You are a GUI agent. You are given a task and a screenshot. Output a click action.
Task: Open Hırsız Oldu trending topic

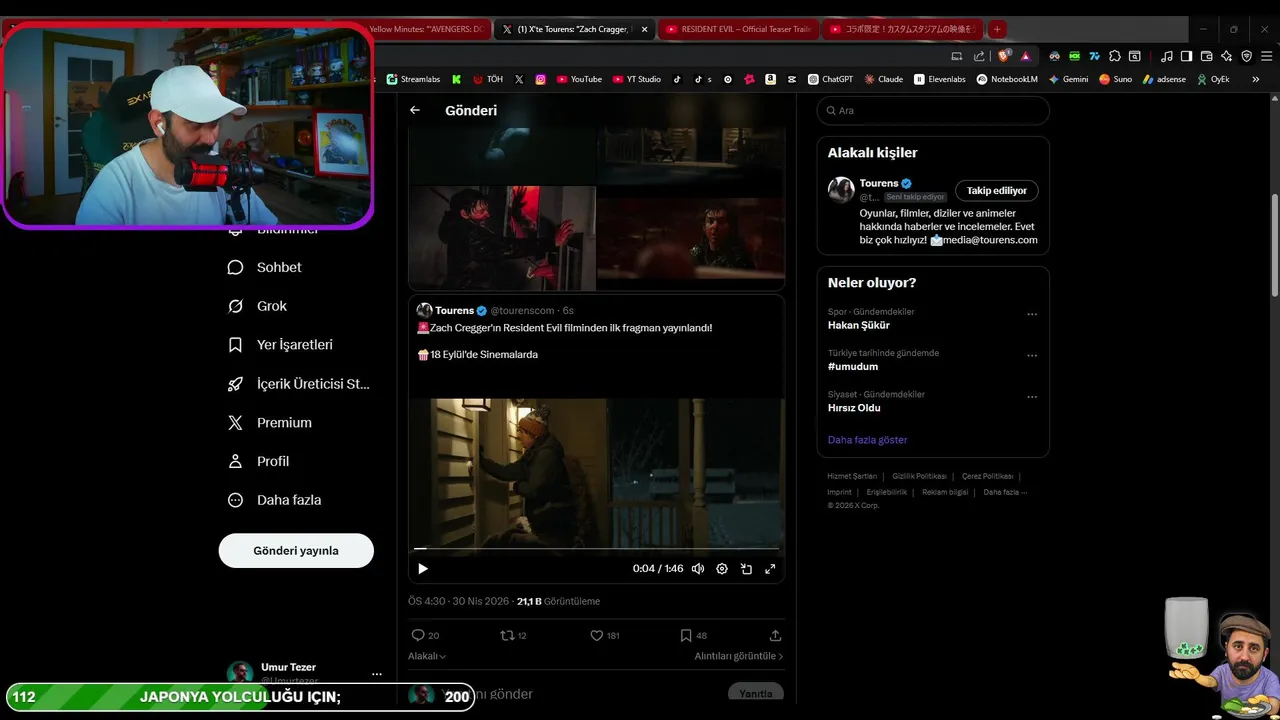click(x=854, y=408)
